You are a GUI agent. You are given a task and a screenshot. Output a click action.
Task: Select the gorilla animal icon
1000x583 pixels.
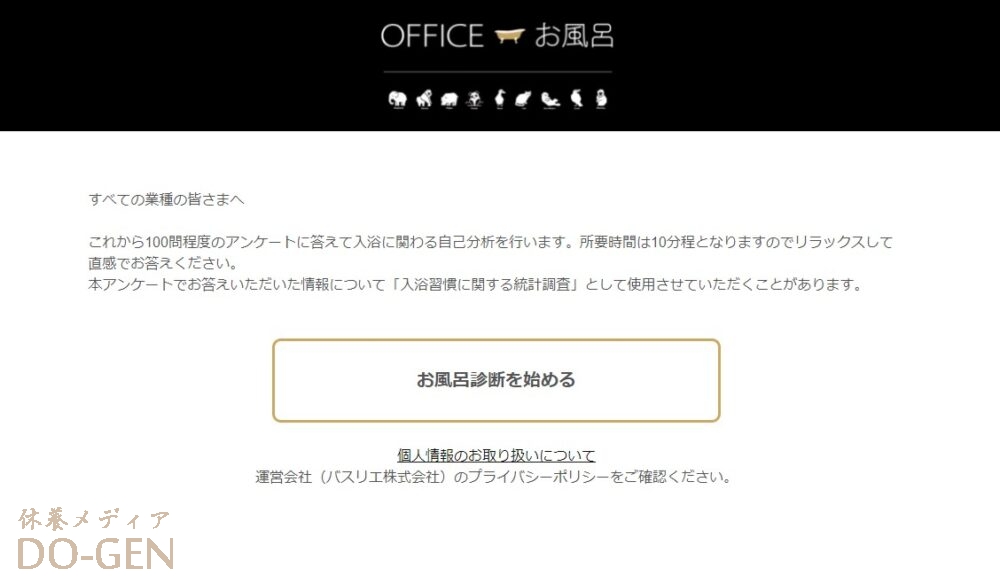[423, 100]
